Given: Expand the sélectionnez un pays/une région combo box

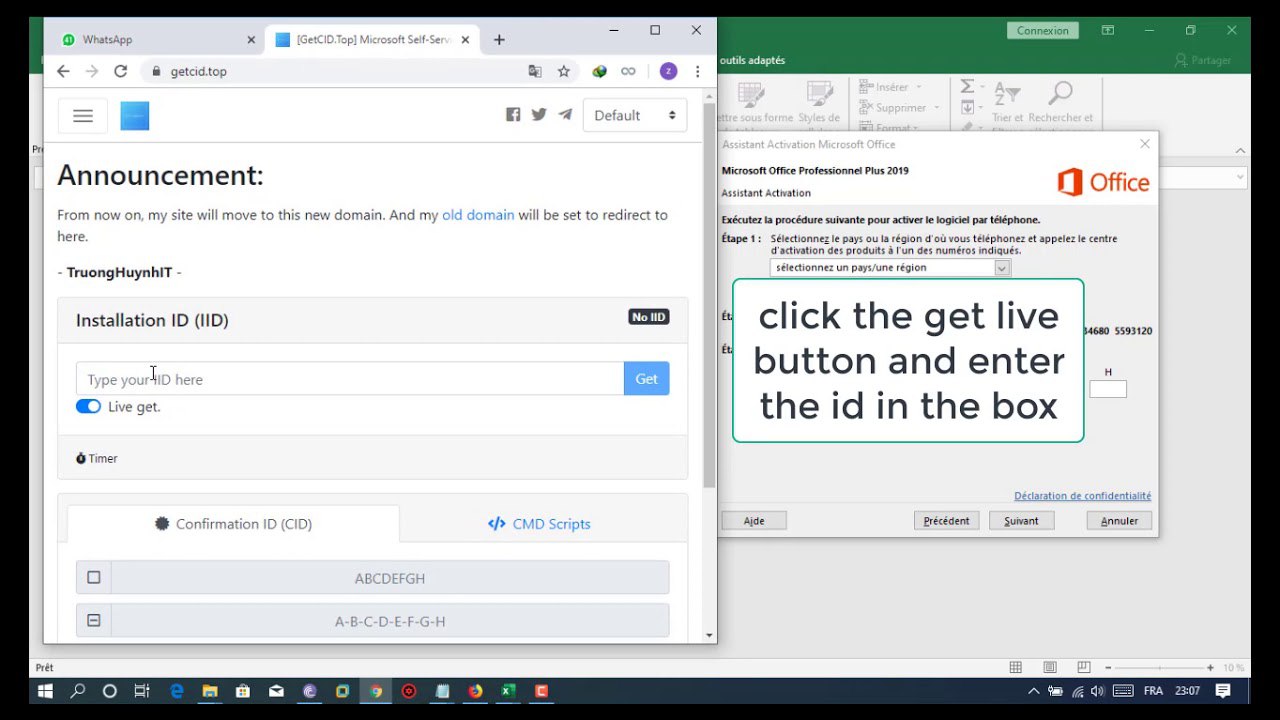Looking at the screenshot, I should pos(1002,268).
